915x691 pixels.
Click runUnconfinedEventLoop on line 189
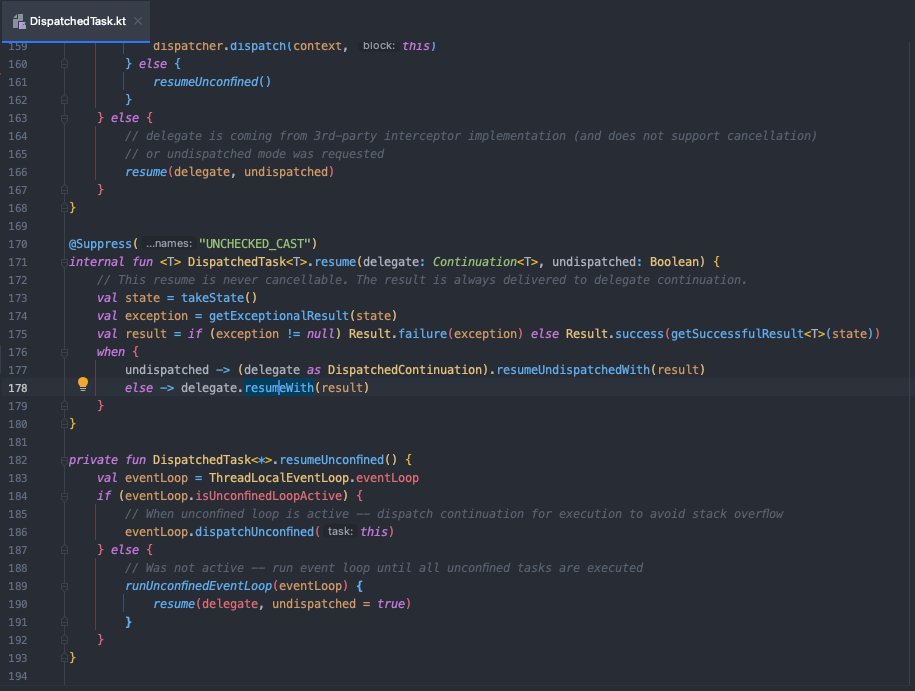198,586
